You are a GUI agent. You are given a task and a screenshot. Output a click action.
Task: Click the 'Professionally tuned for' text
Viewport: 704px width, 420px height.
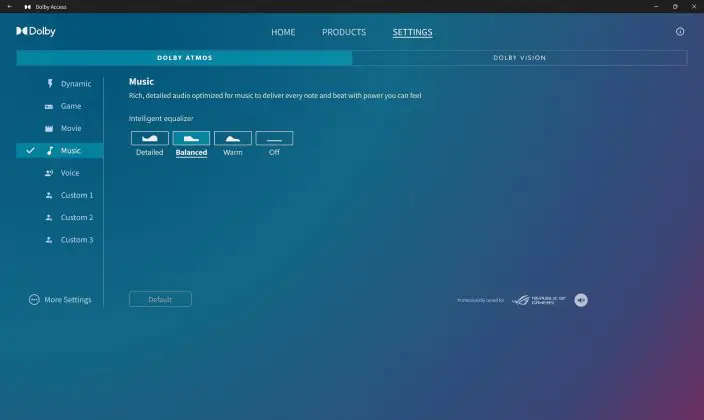(x=480, y=300)
